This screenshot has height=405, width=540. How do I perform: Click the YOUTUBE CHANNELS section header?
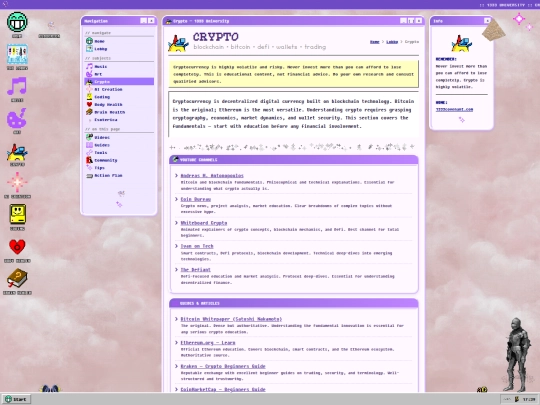tap(294, 160)
